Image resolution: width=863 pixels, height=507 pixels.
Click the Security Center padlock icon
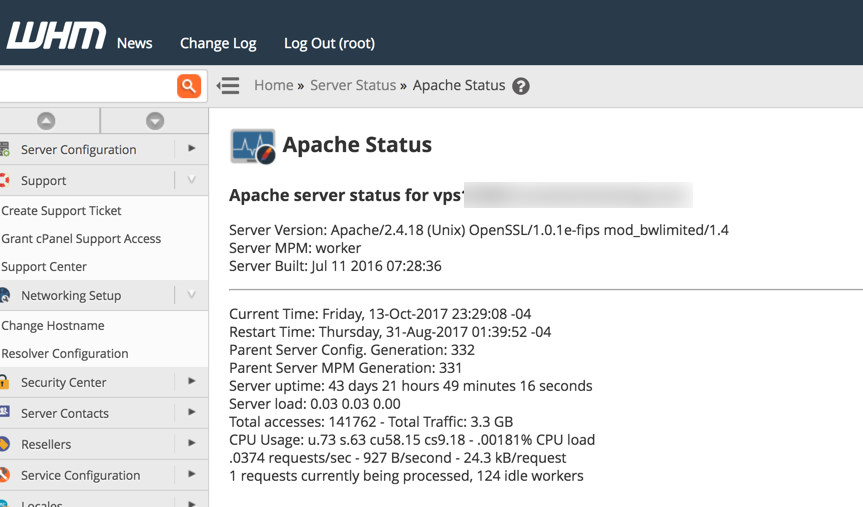click(x=5, y=382)
